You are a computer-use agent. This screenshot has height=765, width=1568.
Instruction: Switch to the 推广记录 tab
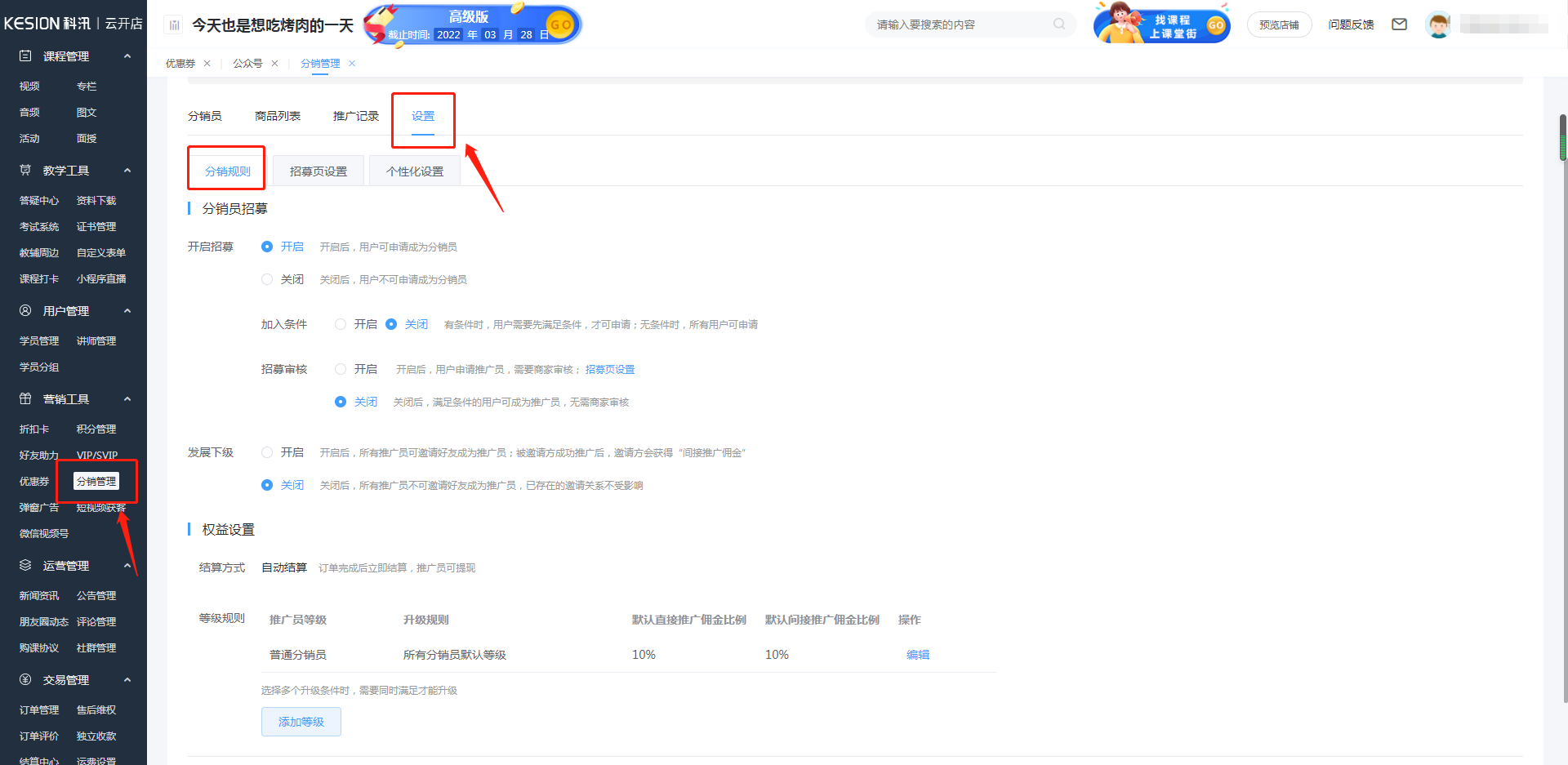[x=356, y=116]
